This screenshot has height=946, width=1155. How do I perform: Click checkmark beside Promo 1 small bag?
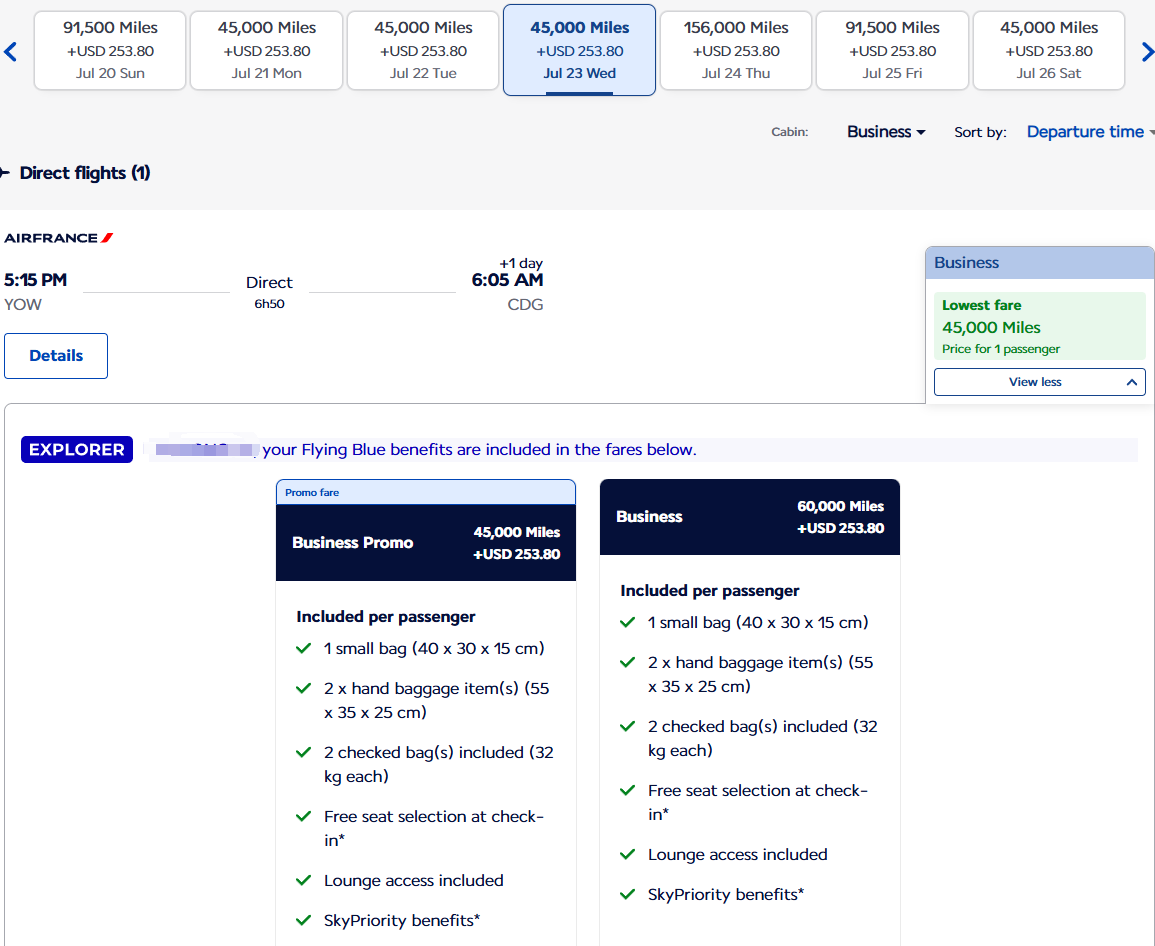[303, 648]
